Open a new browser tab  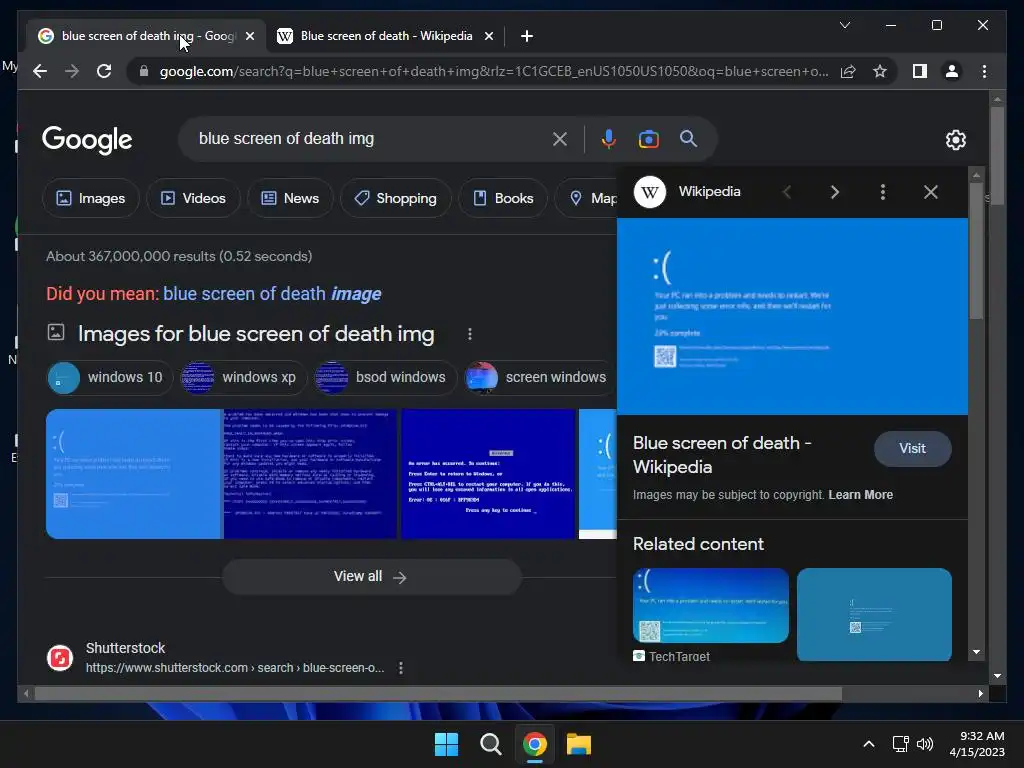(527, 36)
